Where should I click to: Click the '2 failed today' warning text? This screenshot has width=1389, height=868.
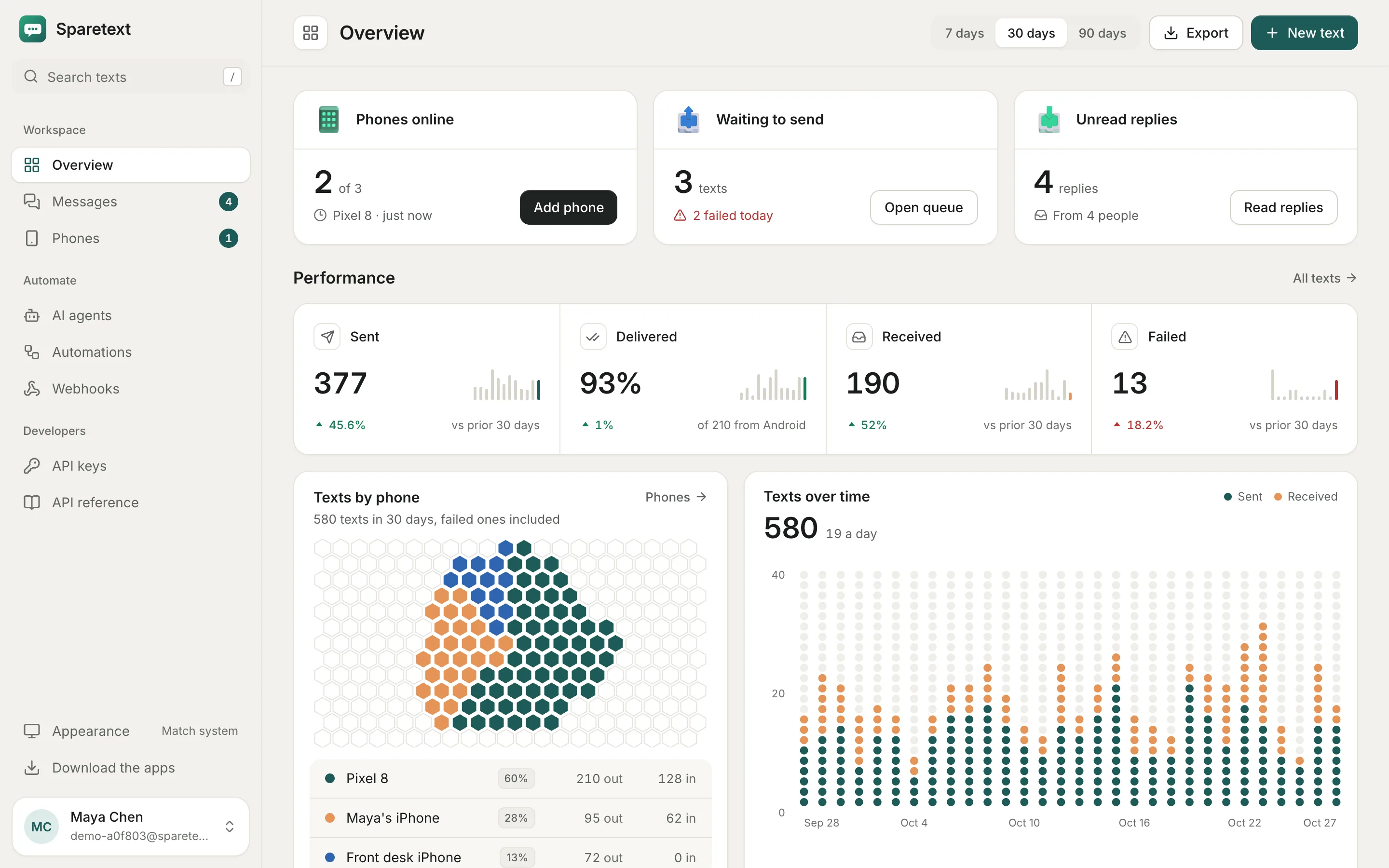733,215
